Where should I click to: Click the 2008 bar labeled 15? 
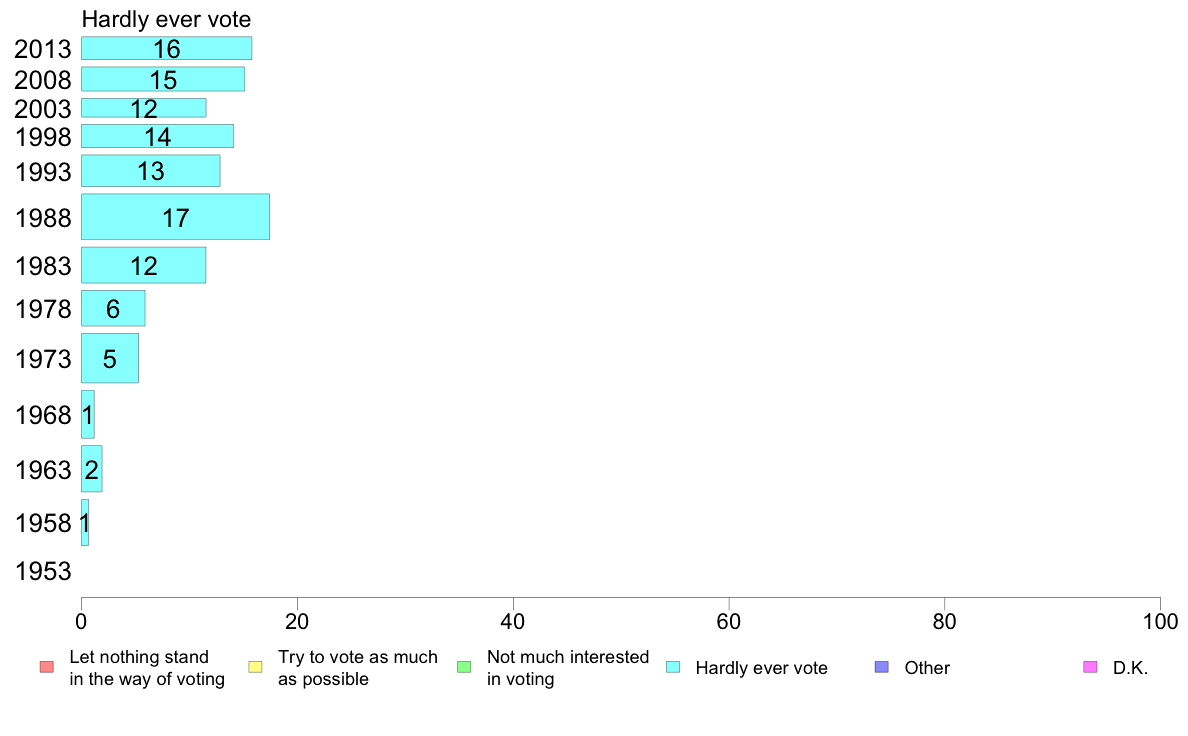163,79
